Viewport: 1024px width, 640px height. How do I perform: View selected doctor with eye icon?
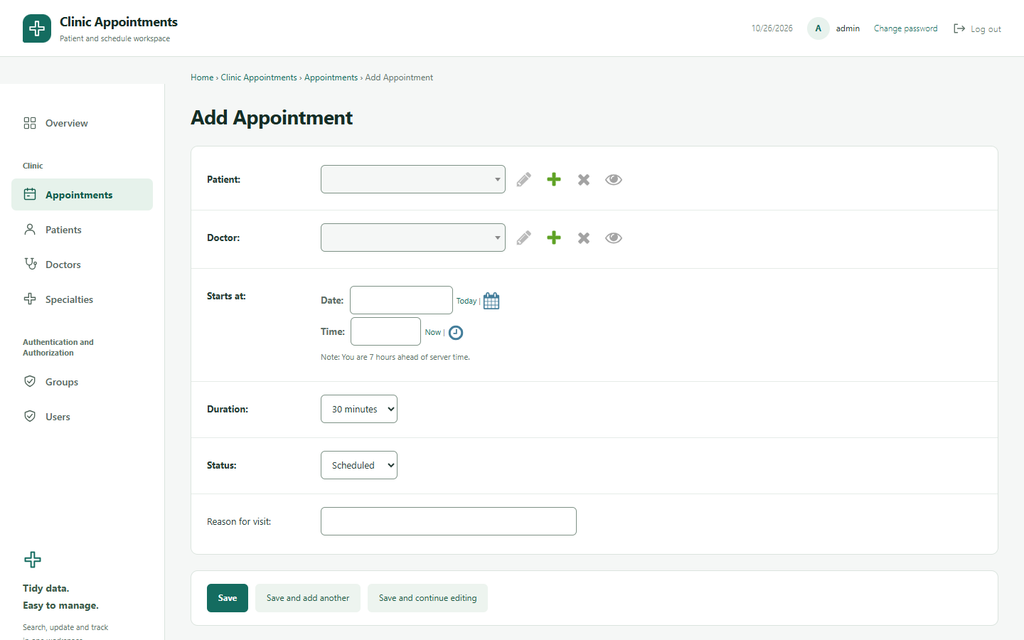613,238
